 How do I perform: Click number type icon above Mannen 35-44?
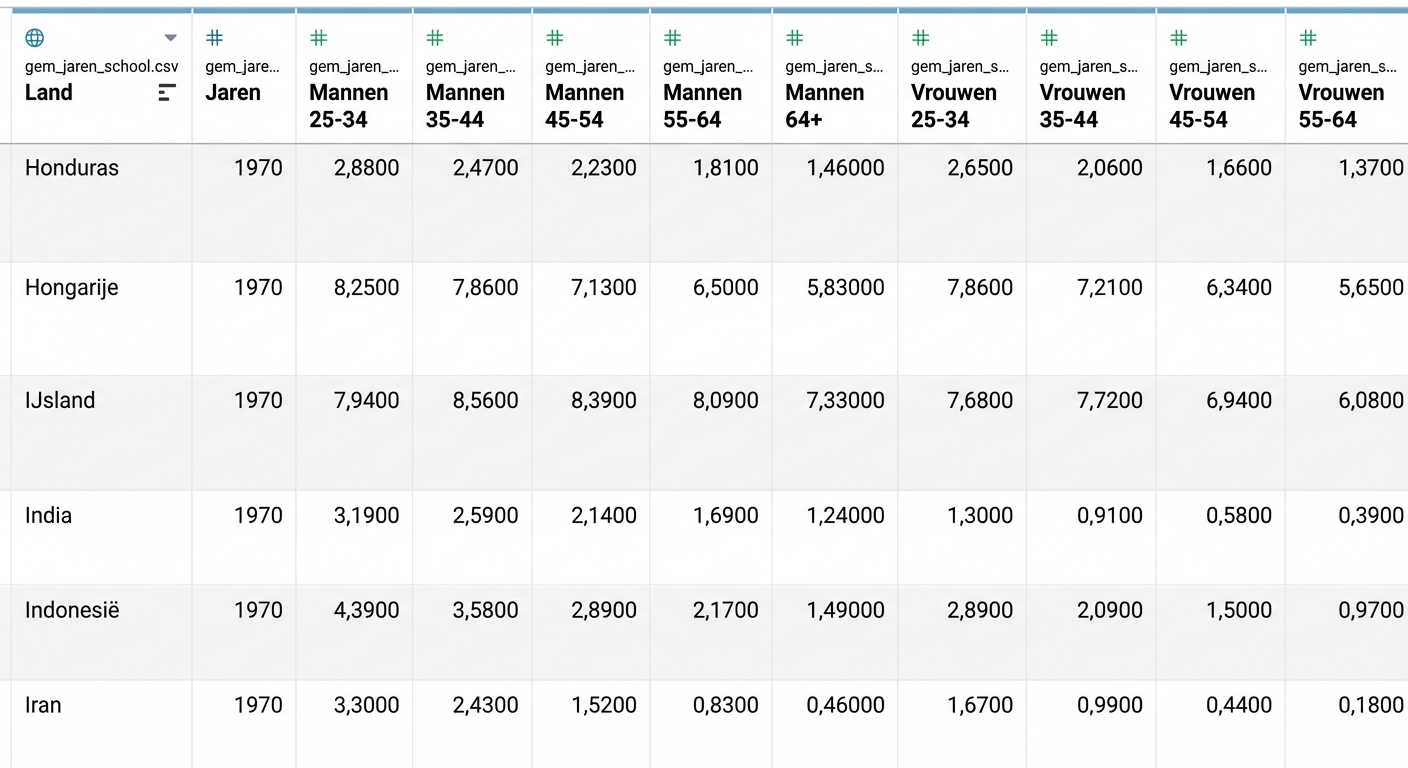pyautogui.click(x=435, y=38)
